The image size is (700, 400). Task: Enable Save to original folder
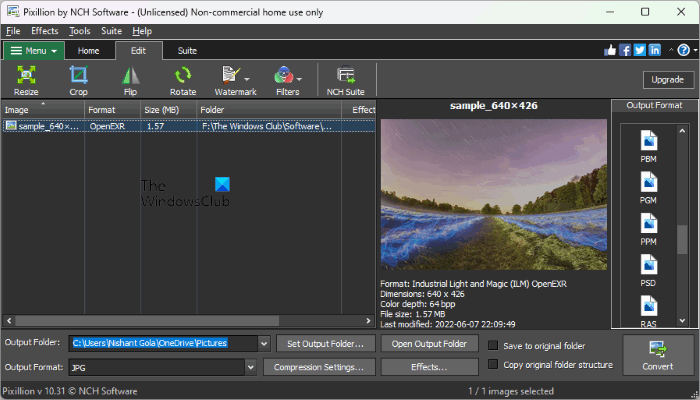[493, 346]
